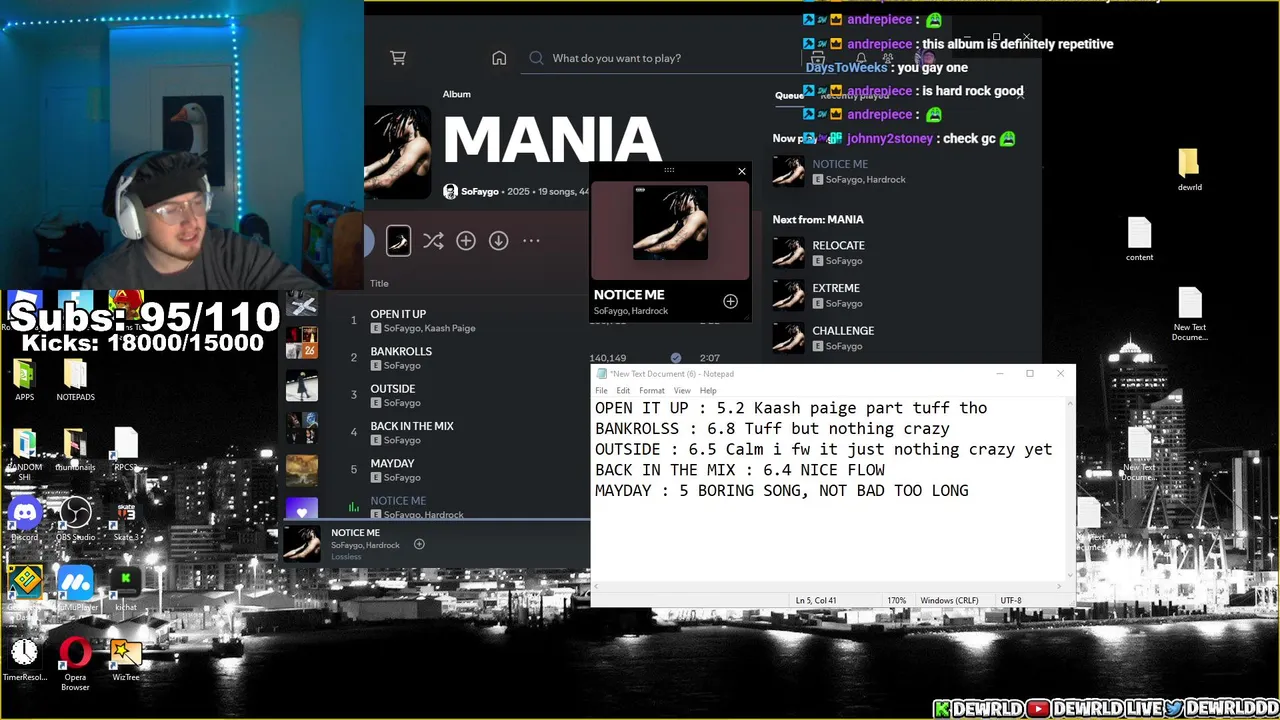This screenshot has width=1280, height=720.
Task: Open Notepad View menu
Action: [x=682, y=390]
